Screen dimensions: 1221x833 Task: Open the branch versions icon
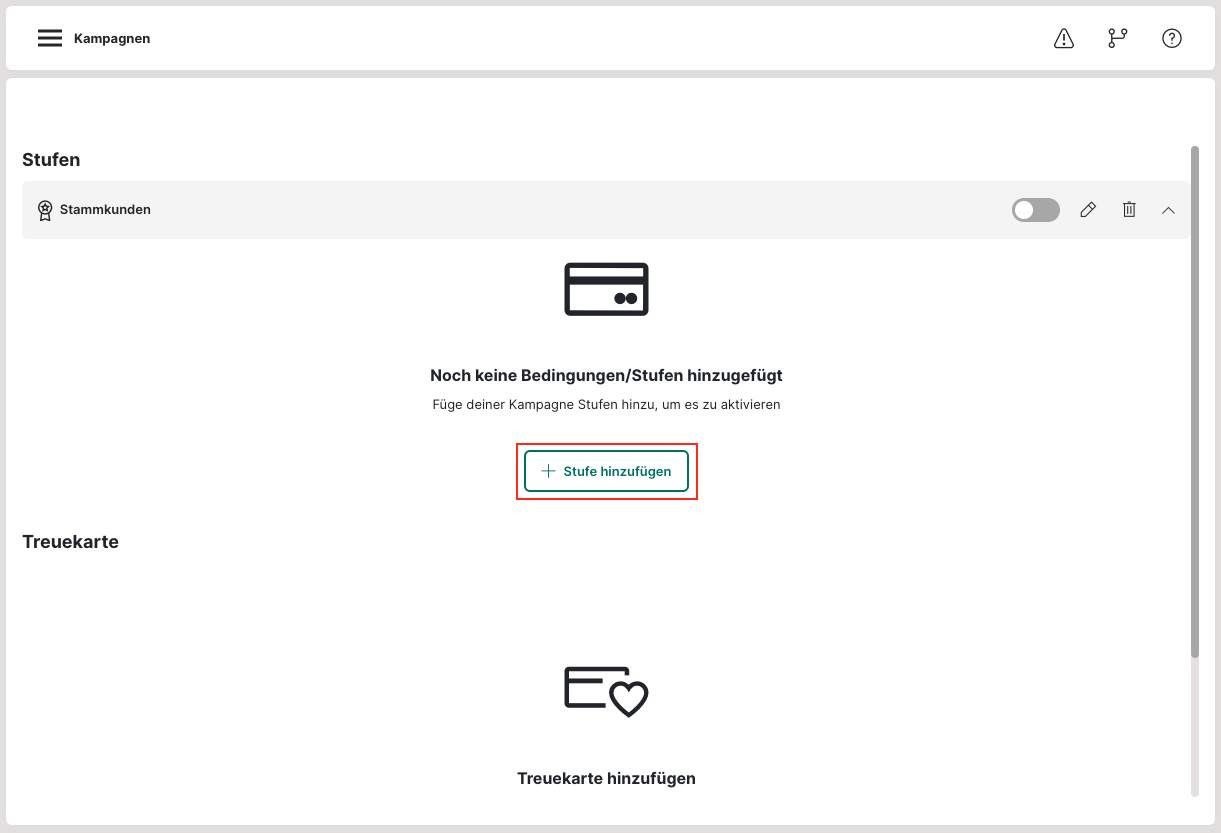pos(1117,39)
